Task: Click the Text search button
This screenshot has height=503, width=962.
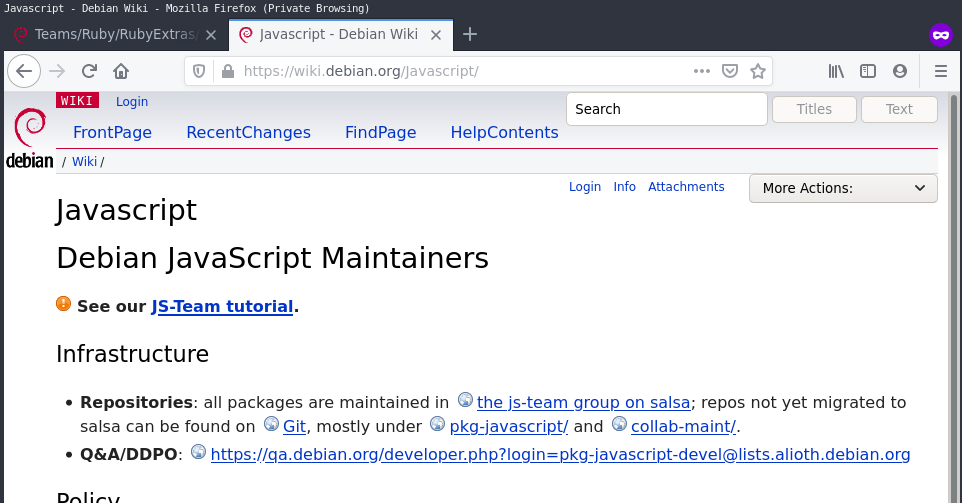Action: [x=899, y=109]
